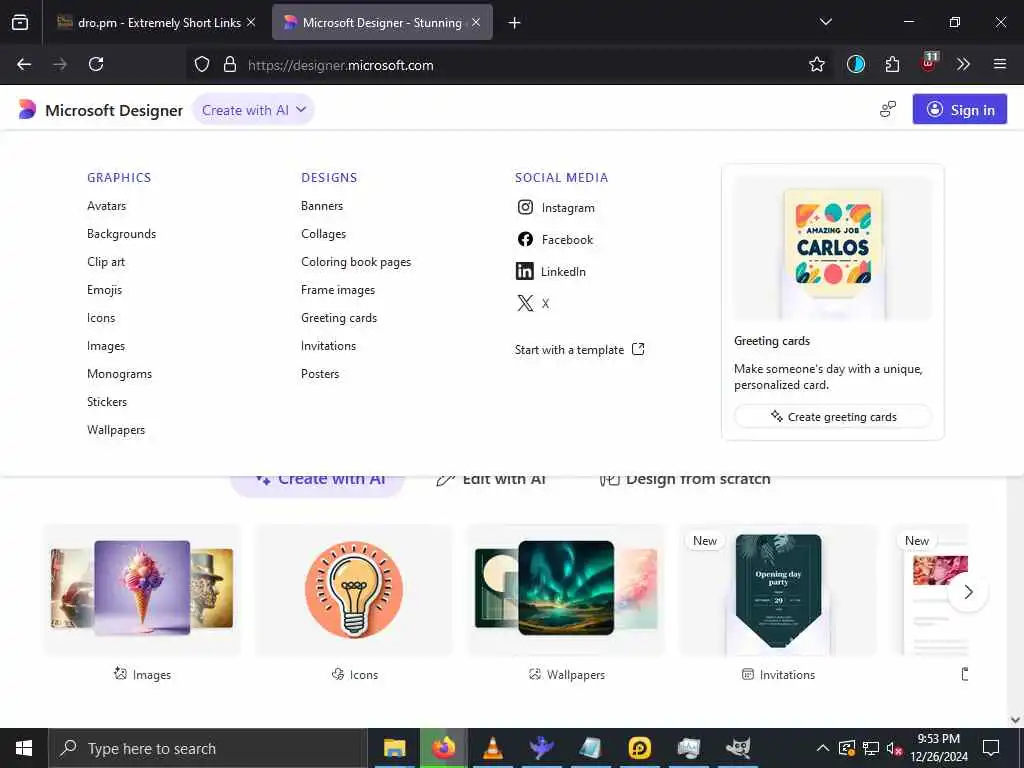The image size is (1024, 768).
Task: Pick Monograms in the Graphics column
Action: [x=120, y=374]
